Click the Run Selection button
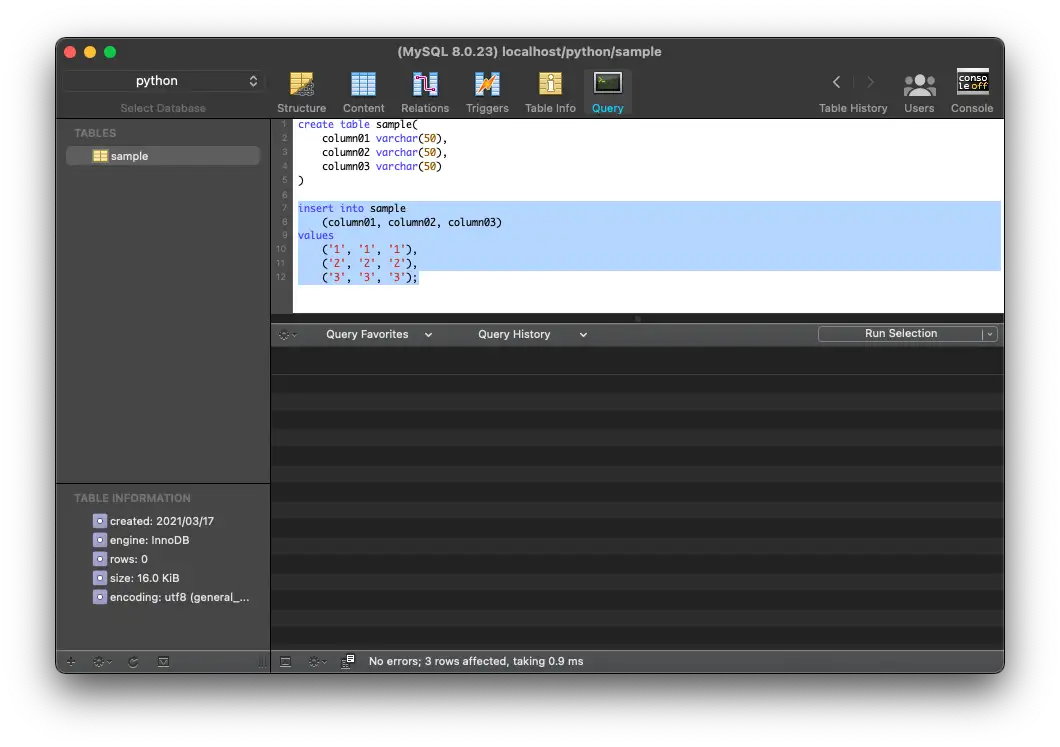 (900, 334)
